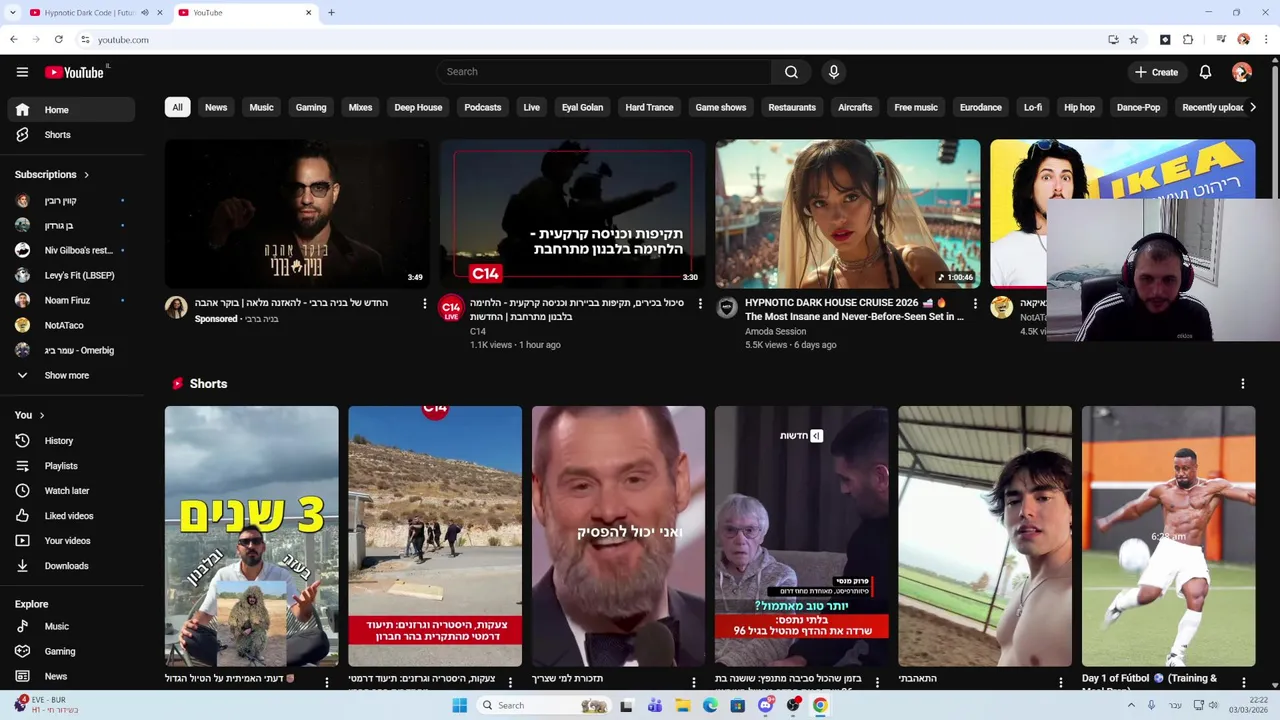
Task: Expand the You section arrow
Action: point(41,415)
